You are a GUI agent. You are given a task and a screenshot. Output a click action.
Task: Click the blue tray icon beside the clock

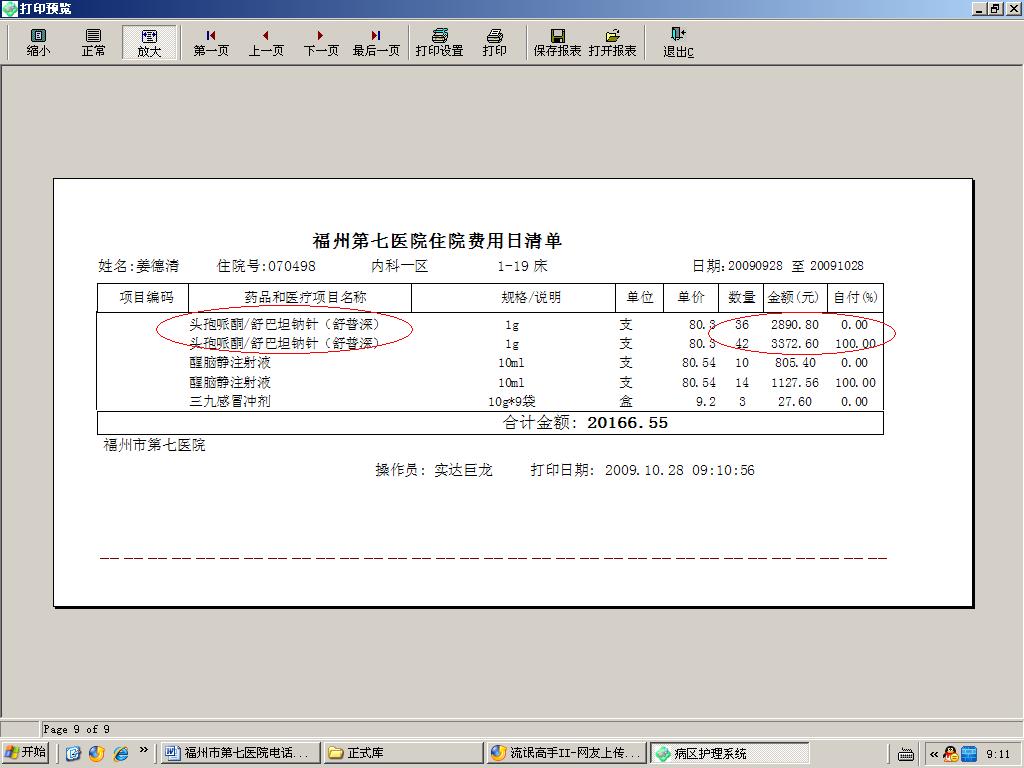coord(969,754)
